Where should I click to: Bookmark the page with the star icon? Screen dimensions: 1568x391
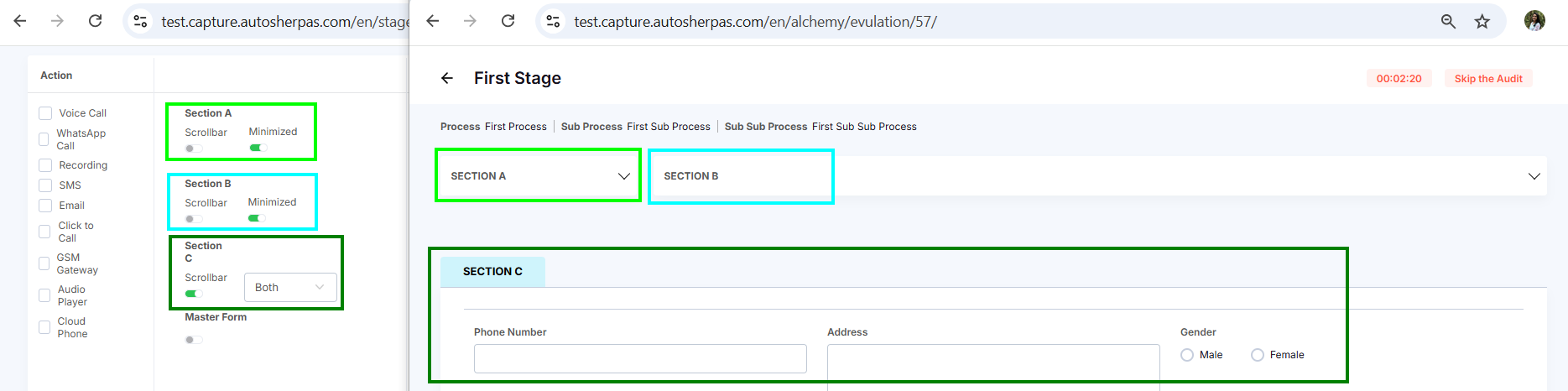[1482, 22]
